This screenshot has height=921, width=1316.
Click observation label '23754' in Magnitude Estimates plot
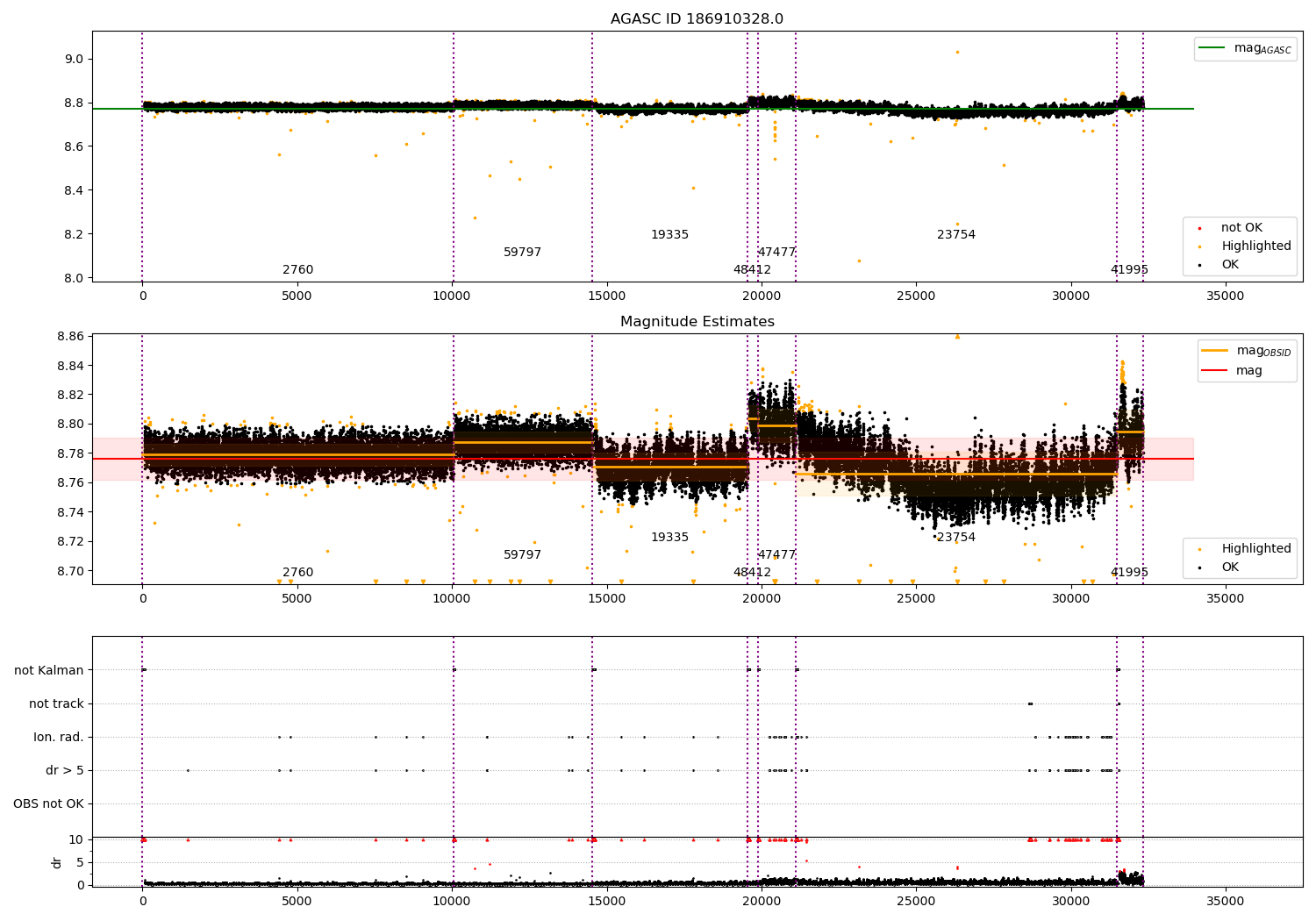tap(956, 538)
